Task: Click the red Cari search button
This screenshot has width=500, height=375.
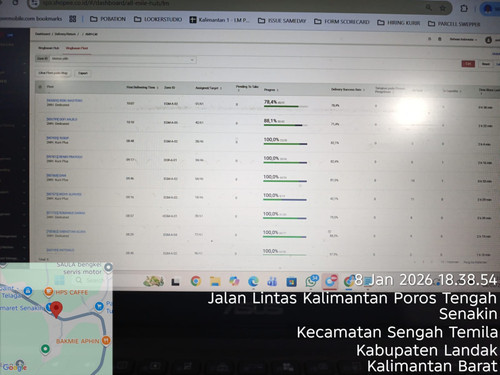Action: [468, 64]
